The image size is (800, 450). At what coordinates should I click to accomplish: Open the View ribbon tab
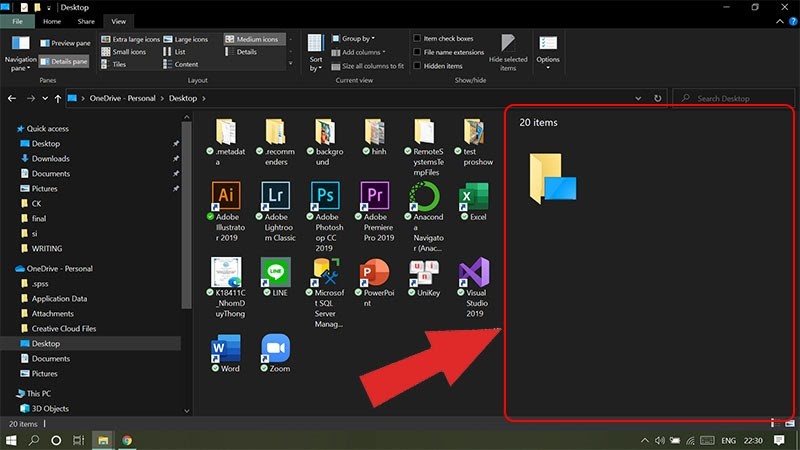point(118,21)
